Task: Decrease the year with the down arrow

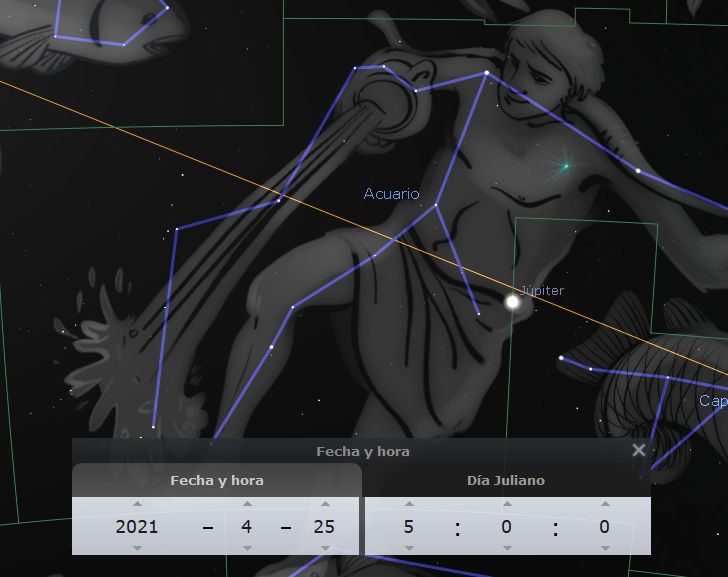Action: pyautogui.click(x=137, y=548)
